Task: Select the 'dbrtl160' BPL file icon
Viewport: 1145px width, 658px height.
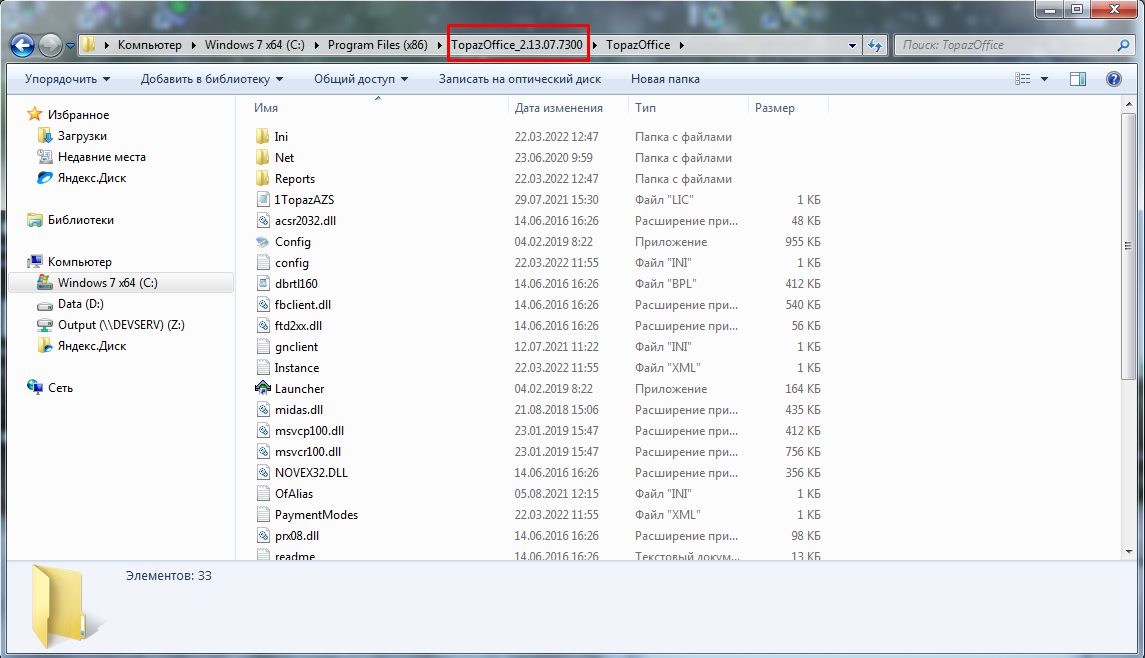Action: click(x=263, y=283)
